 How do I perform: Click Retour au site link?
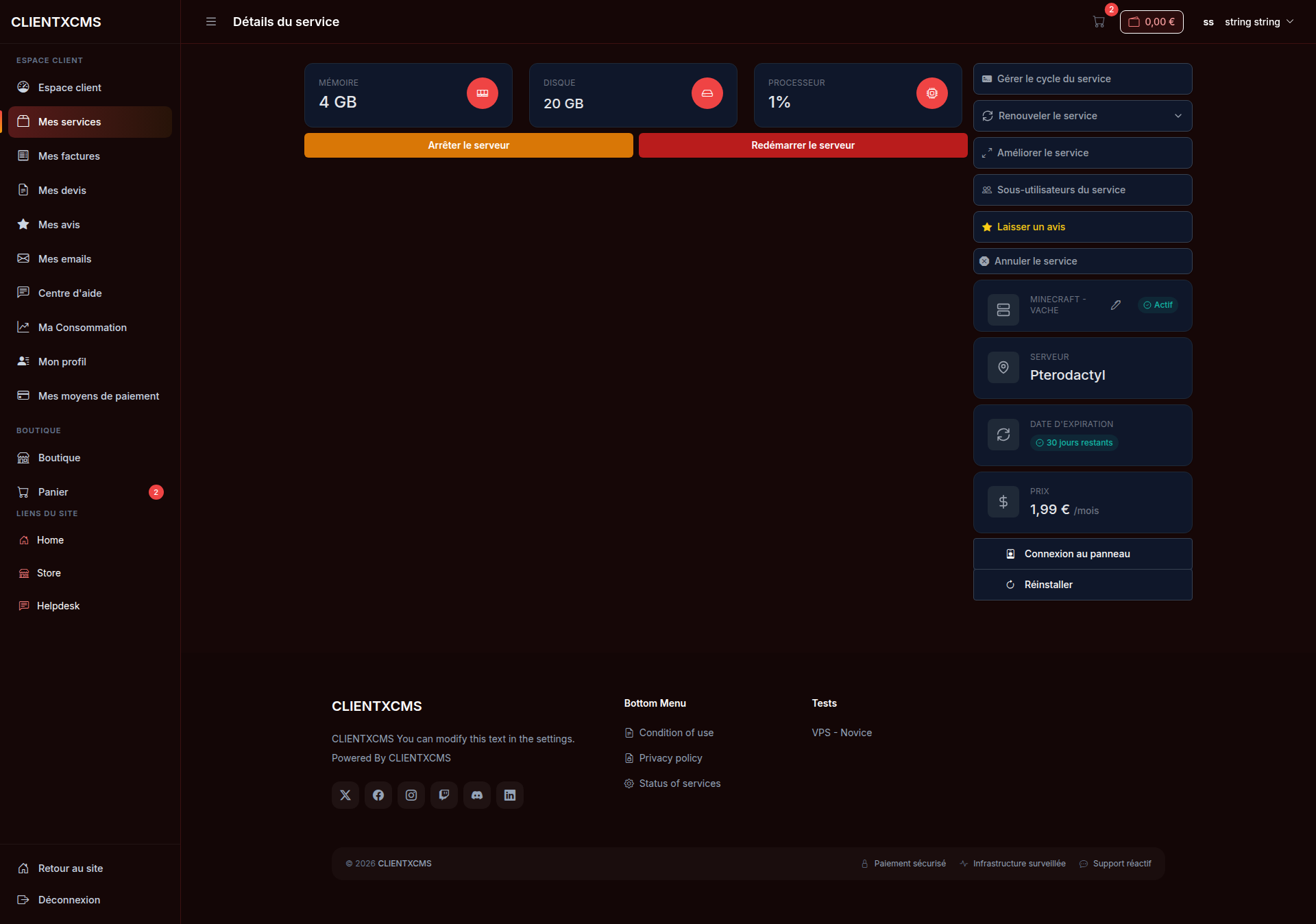coord(90,868)
